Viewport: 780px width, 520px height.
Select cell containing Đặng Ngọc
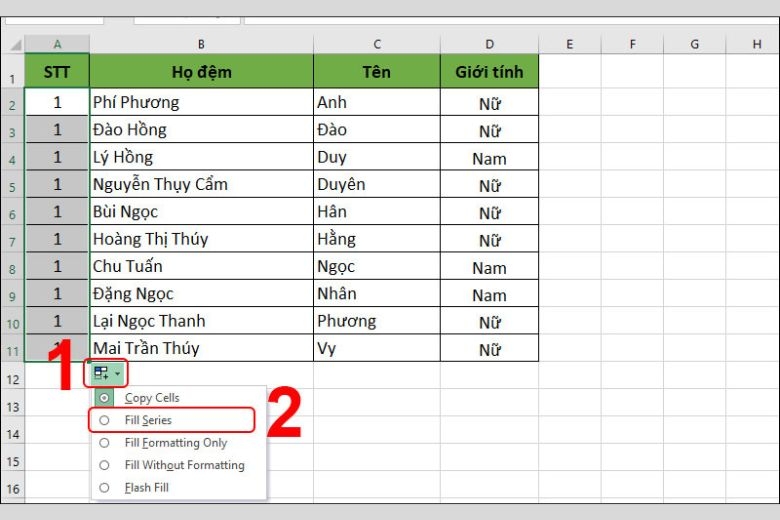(201, 294)
